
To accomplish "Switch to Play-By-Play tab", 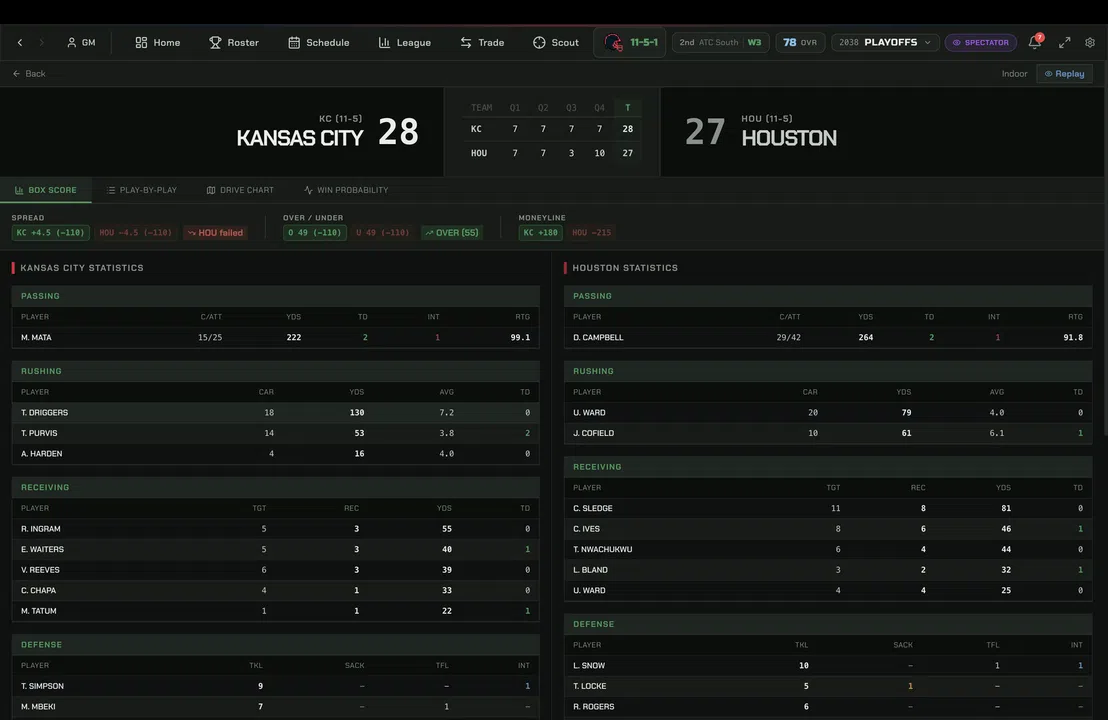I will (x=141, y=190).
